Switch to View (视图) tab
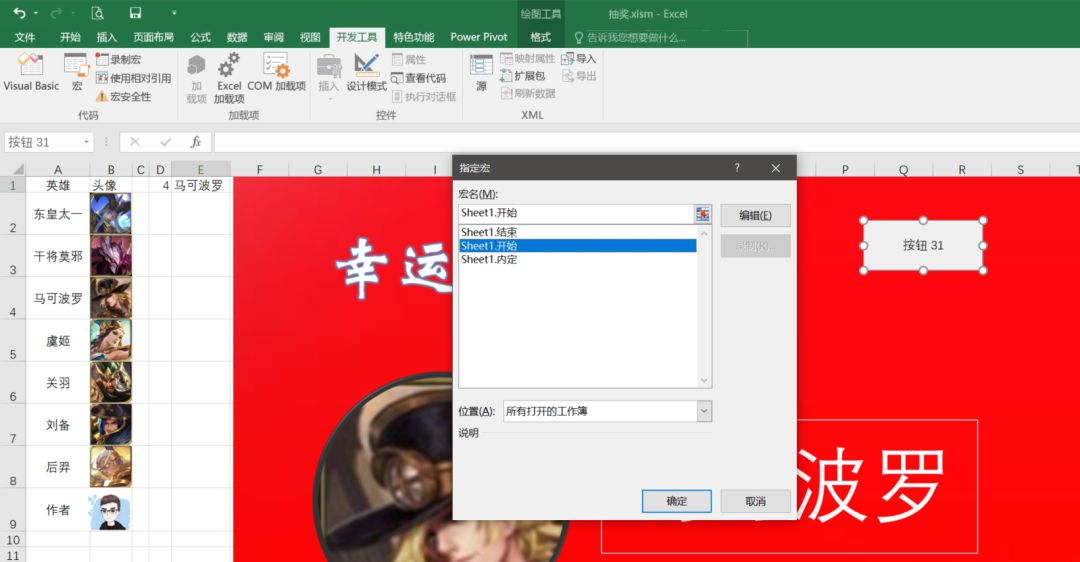The width and height of the screenshot is (1080, 562). tap(310, 37)
